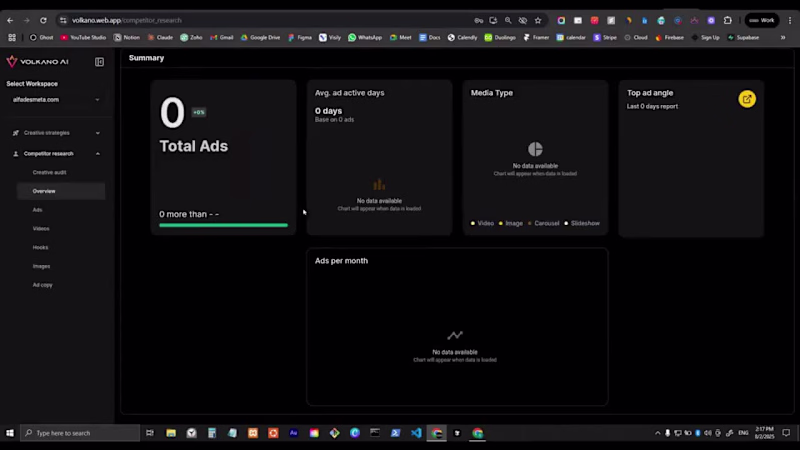The width and height of the screenshot is (800, 450).
Task: Select Overview in the sidebar
Action: pyautogui.click(x=61, y=191)
